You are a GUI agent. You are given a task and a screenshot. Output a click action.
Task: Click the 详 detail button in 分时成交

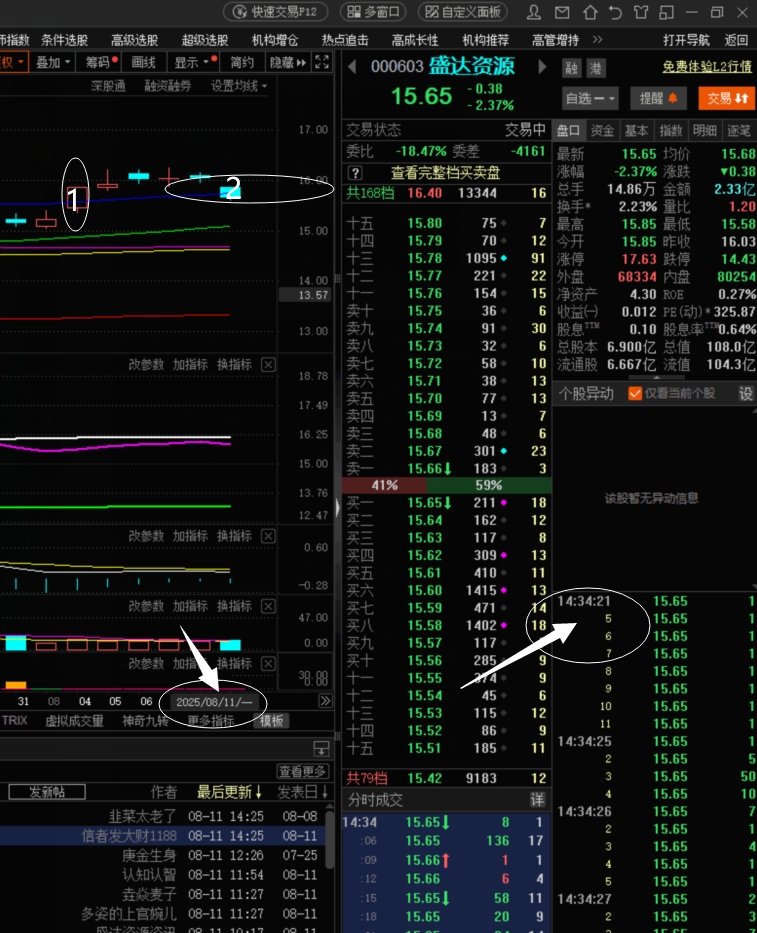click(x=537, y=800)
